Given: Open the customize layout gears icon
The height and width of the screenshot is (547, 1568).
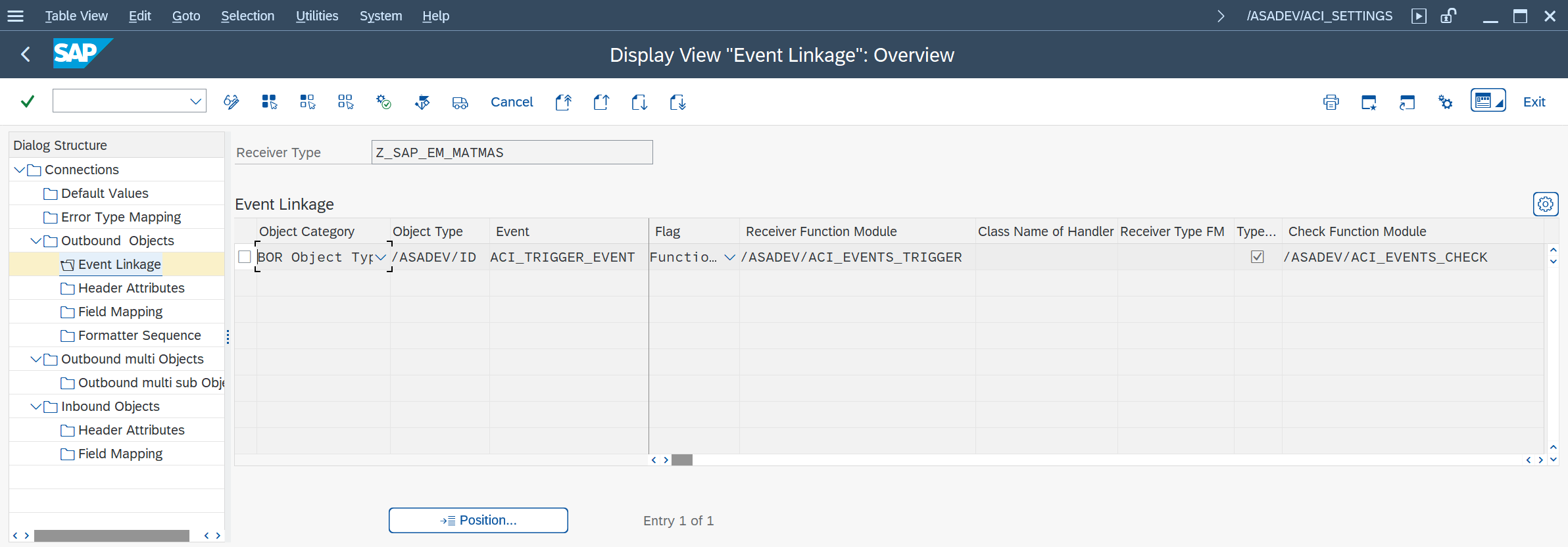Looking at the screenshot, I should point(1445,102).
